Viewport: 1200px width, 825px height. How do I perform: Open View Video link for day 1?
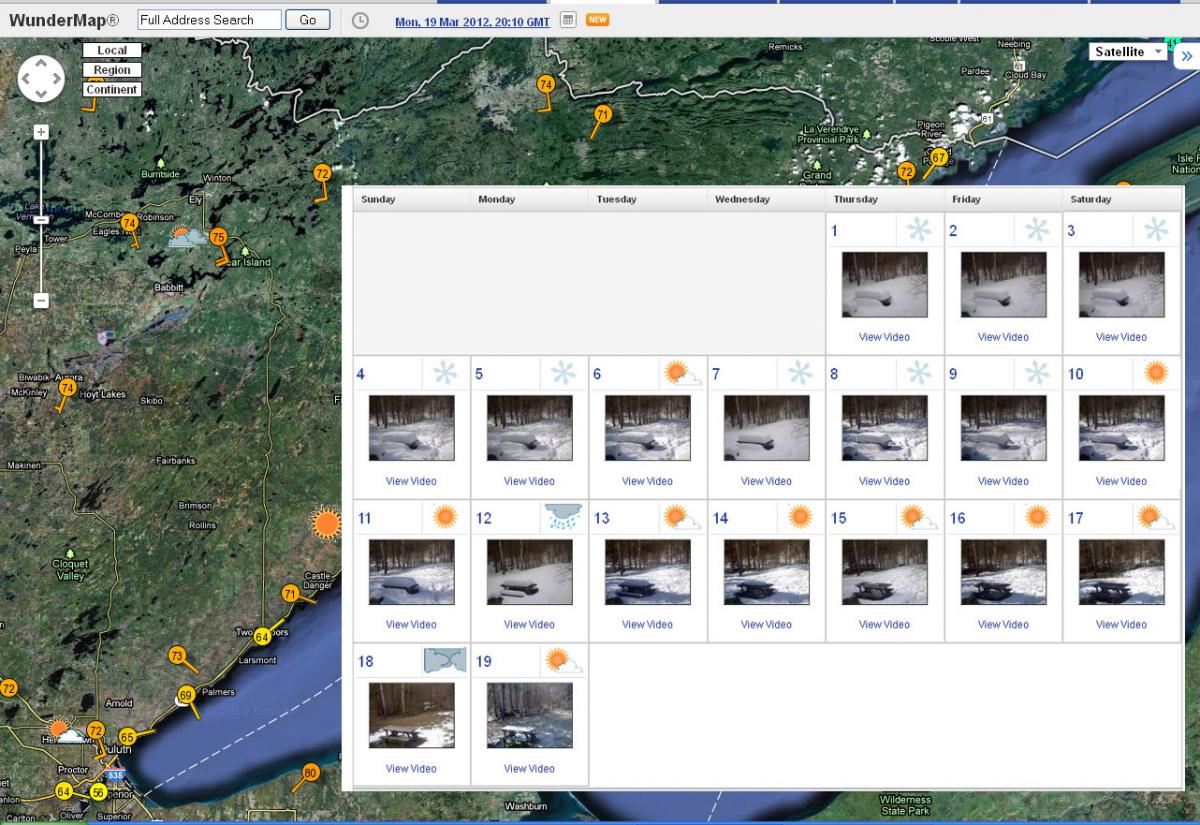point(885,337)
